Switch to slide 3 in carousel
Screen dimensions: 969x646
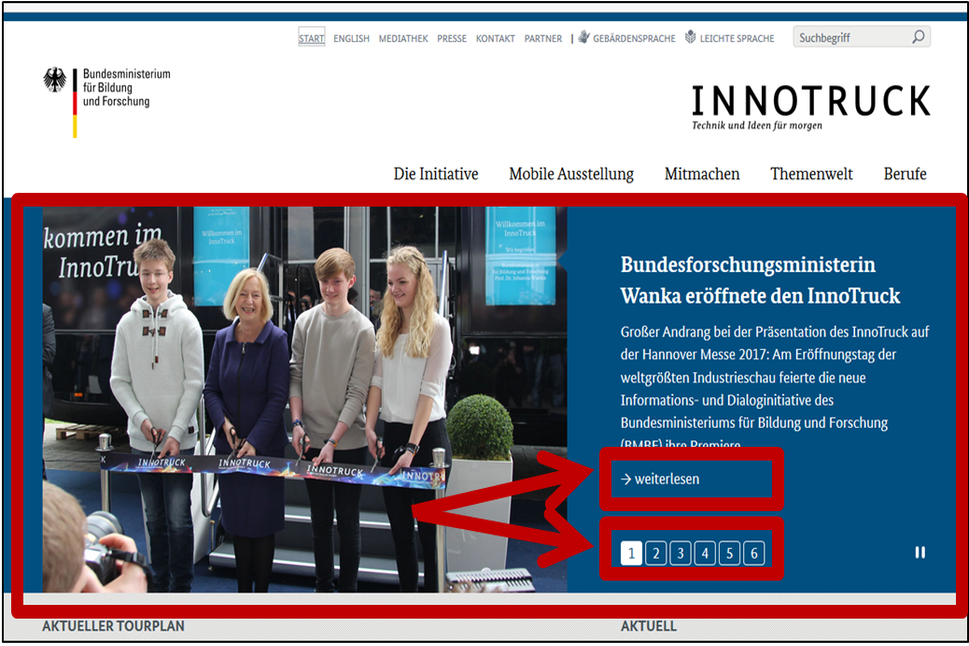click(x=680, y=553)
